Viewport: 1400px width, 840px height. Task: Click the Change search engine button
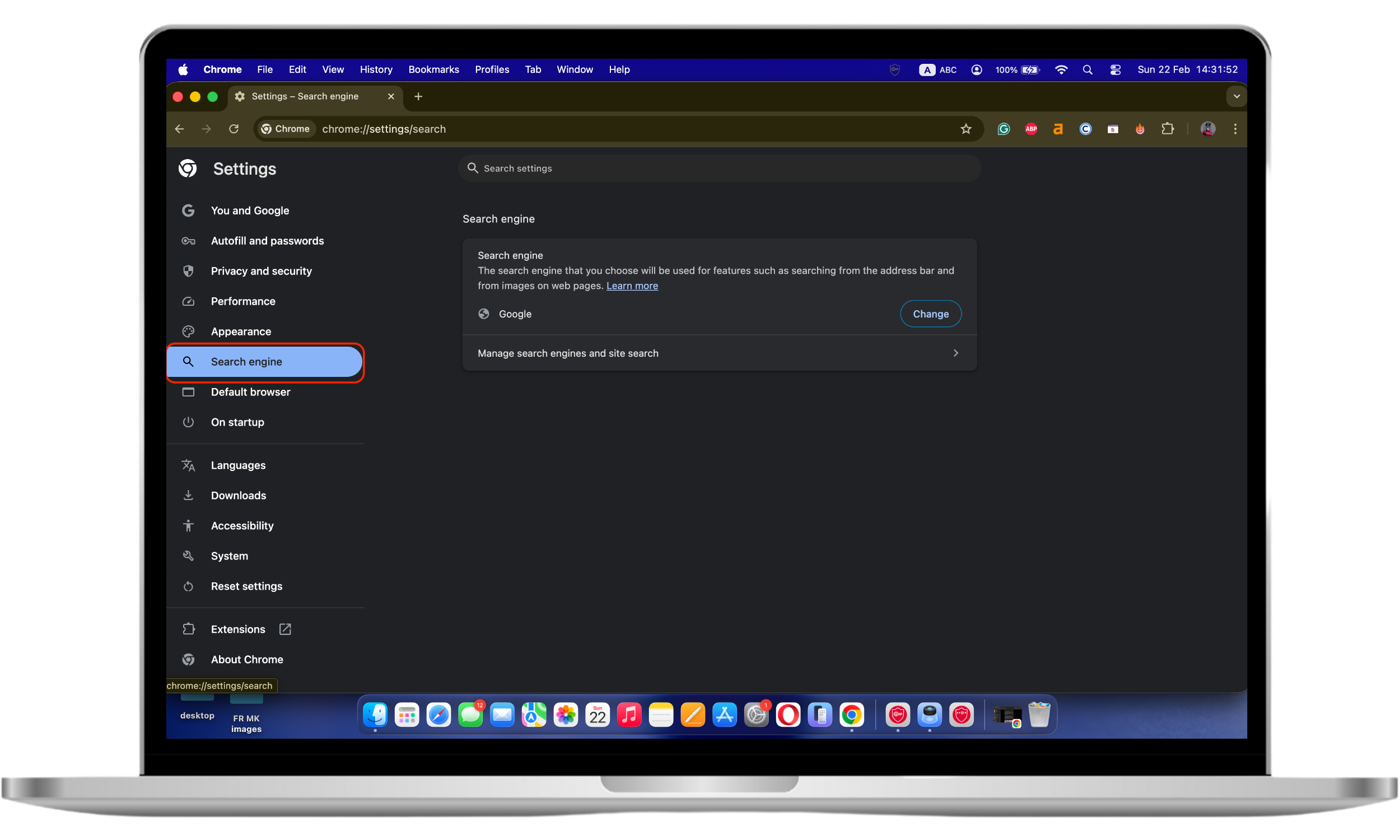pos(930,314)
